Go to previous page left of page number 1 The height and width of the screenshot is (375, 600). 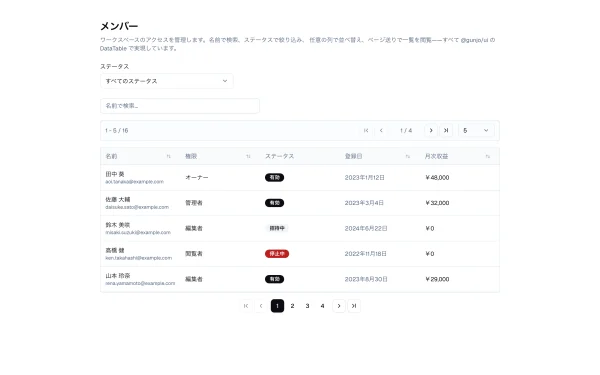(261, 306)
